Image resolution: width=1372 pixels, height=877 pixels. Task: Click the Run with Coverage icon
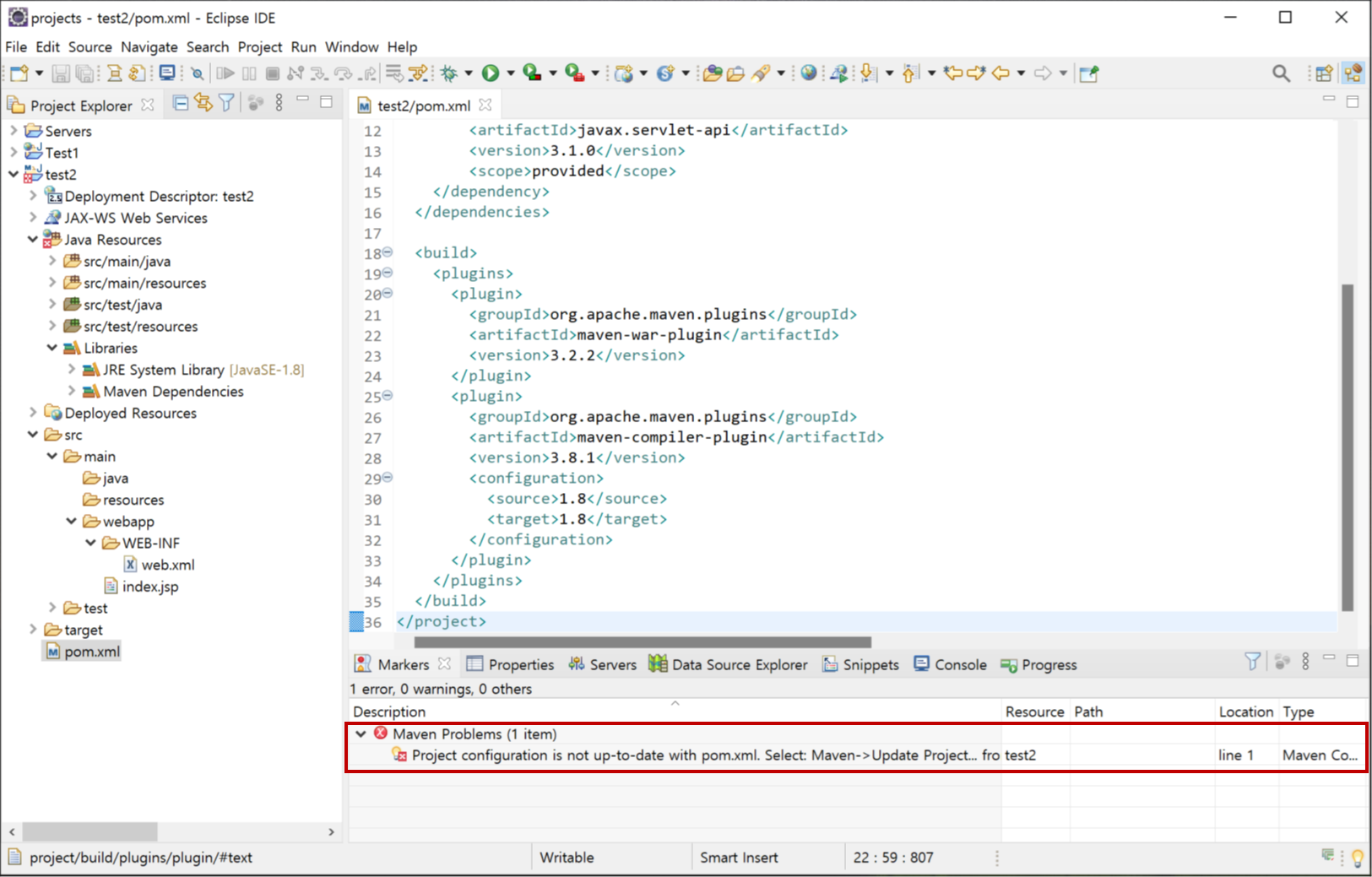coord(532,73)
